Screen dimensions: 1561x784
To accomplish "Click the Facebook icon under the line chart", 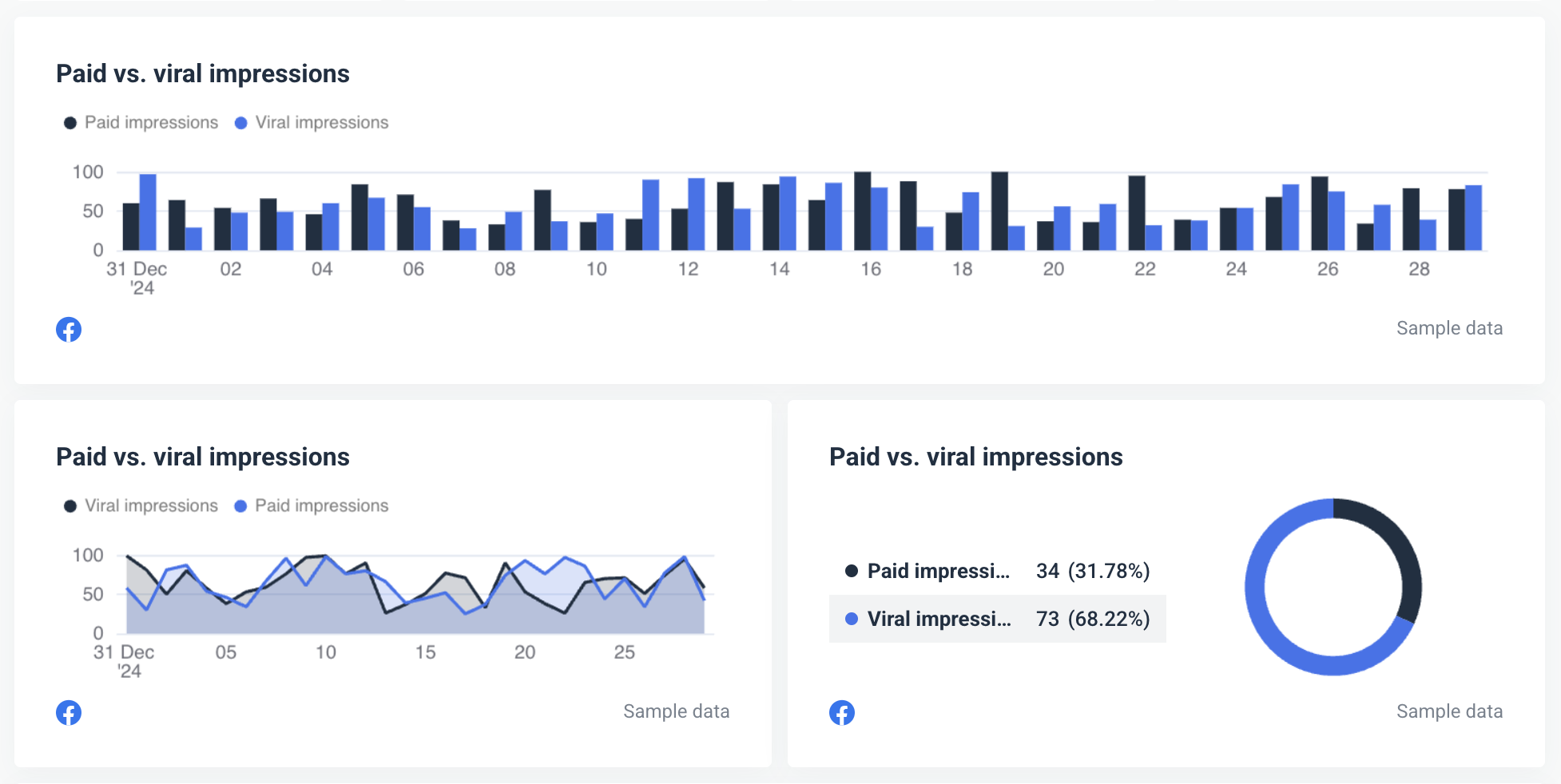I will coord(69,712).
